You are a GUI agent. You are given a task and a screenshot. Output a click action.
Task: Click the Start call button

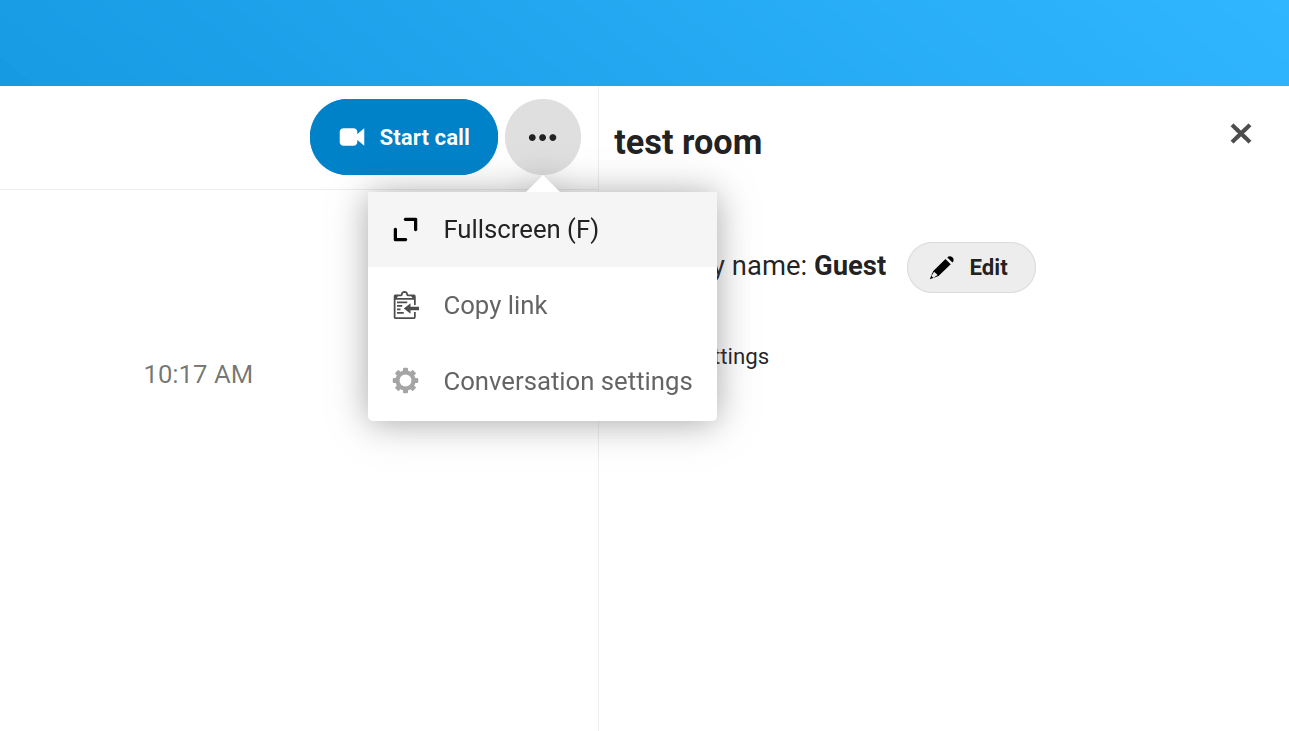[x=403, y=136]
